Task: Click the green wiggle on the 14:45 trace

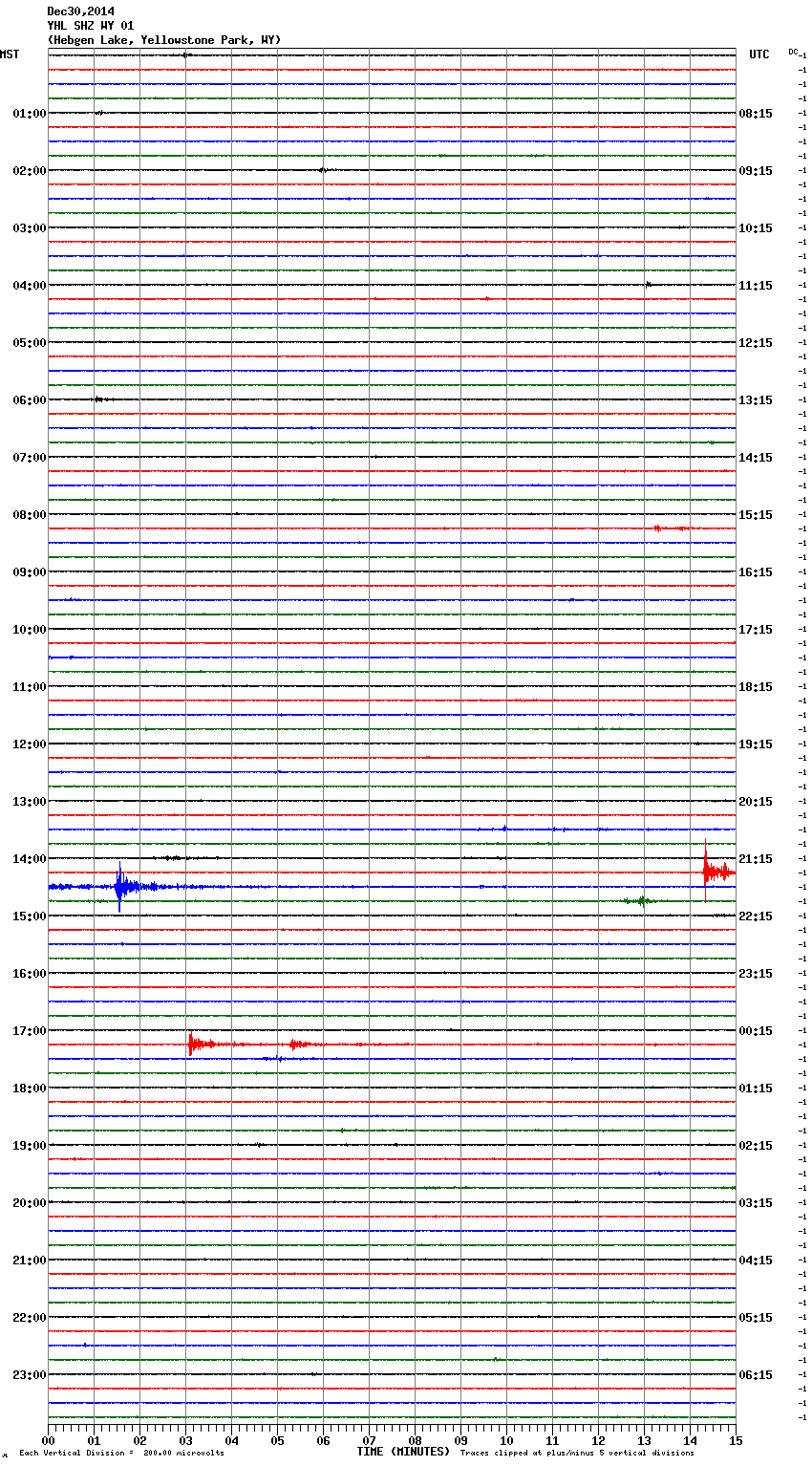Action: (x=640, y=900)
